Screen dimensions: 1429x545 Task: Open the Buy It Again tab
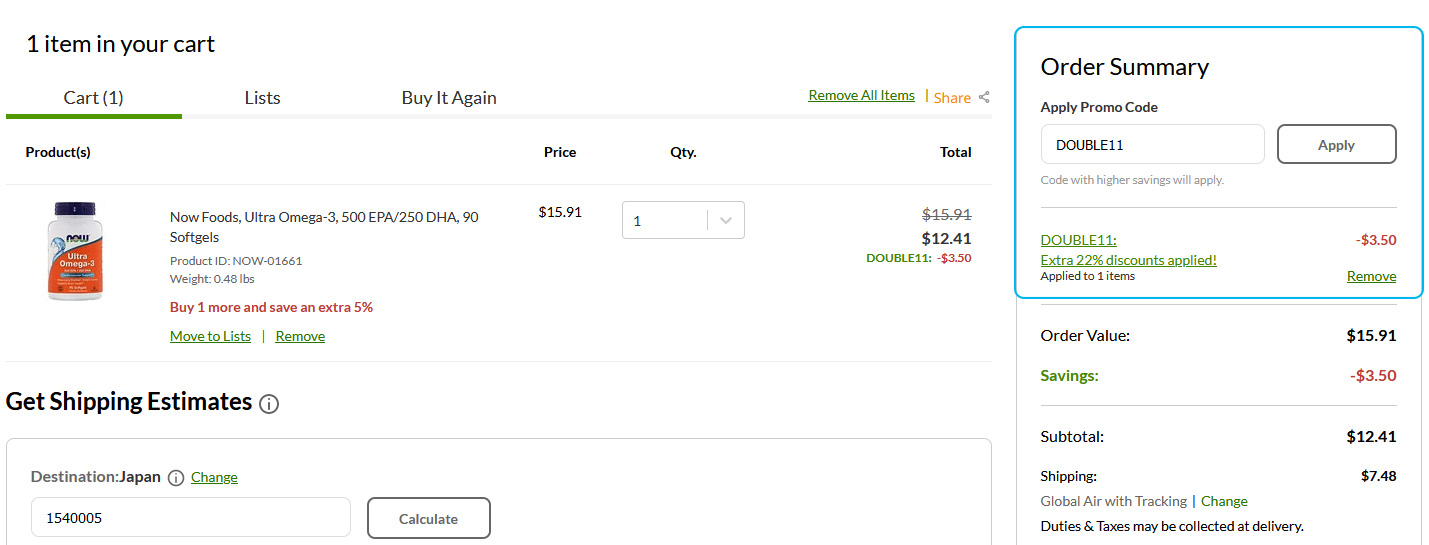[x=449, y=98]
